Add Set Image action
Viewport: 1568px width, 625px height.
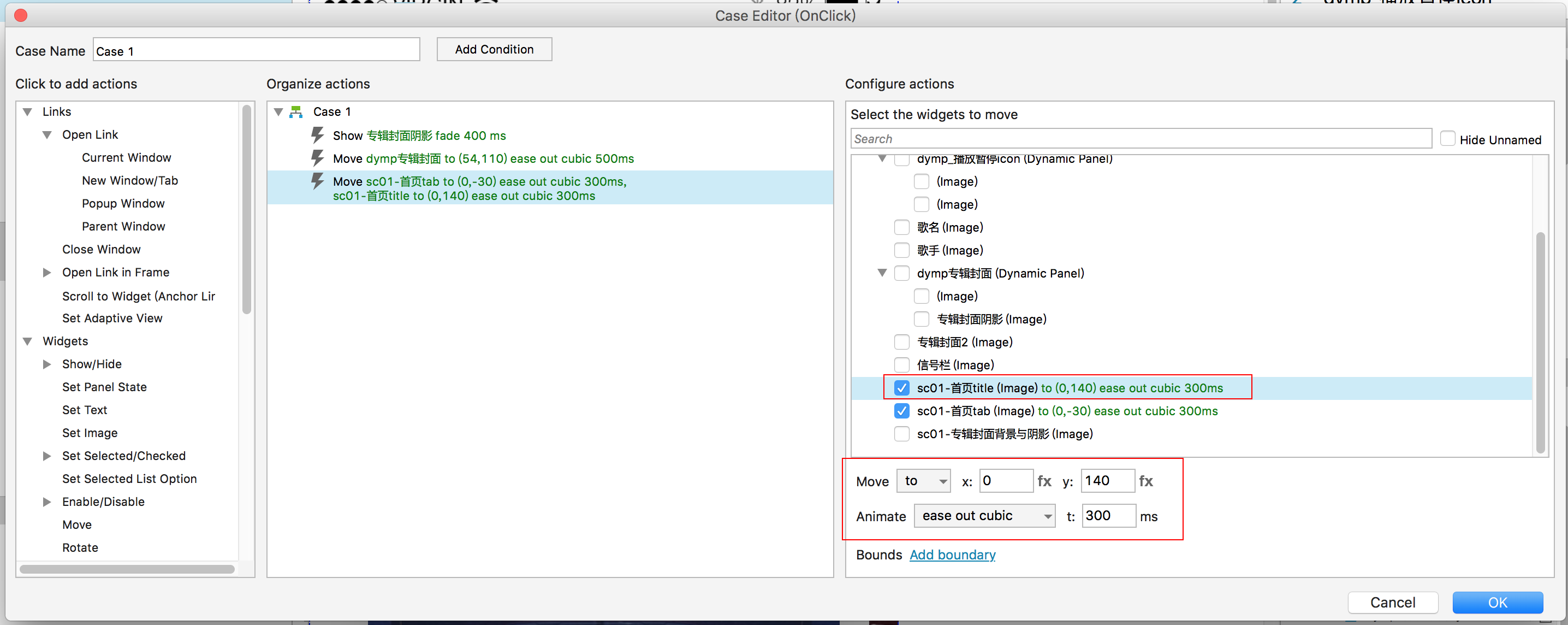coord(90,433)
